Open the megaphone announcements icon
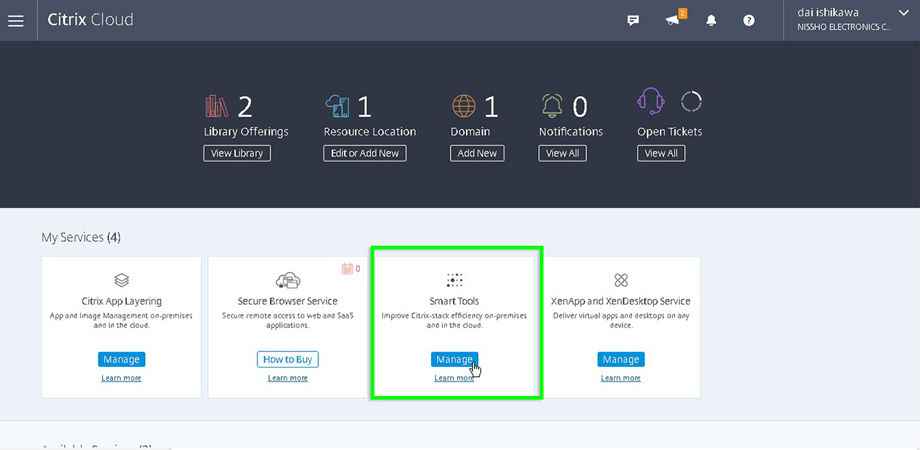Image resolution: width=920 pixels, height=450 pixels. tap(672, 20)
